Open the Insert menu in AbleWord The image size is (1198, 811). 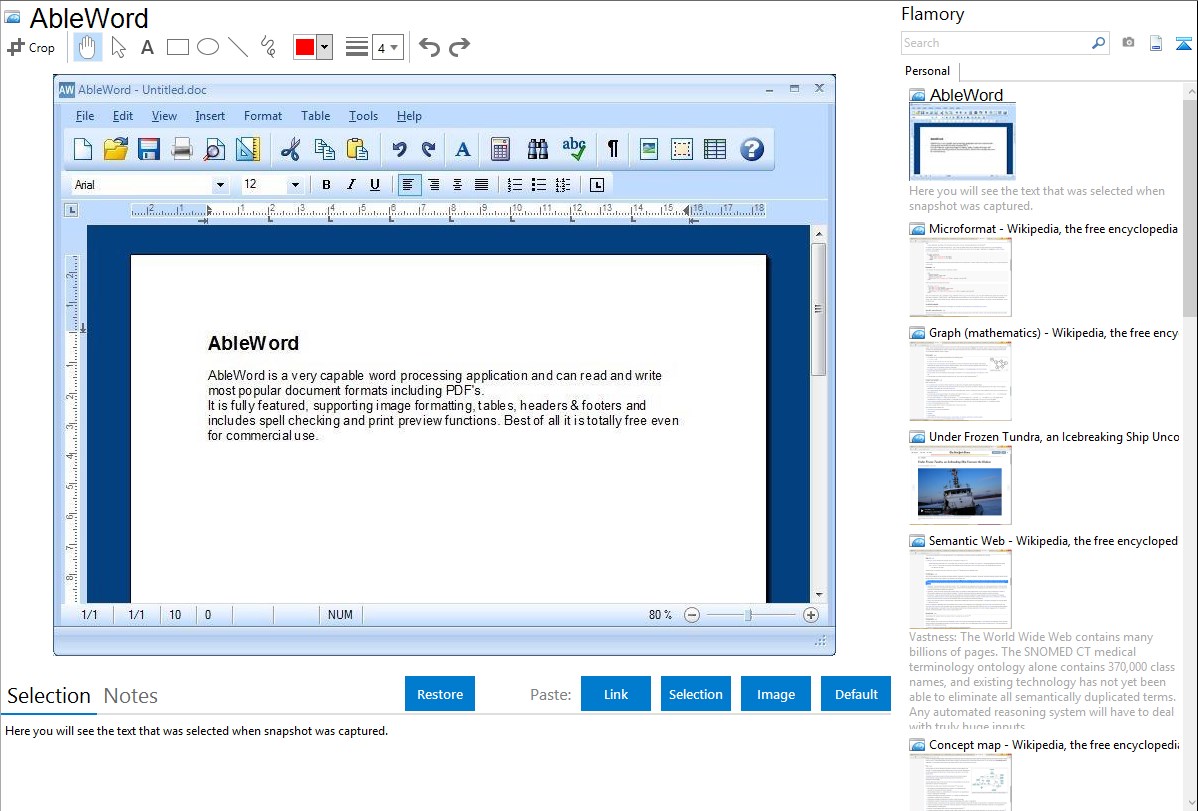210,116
